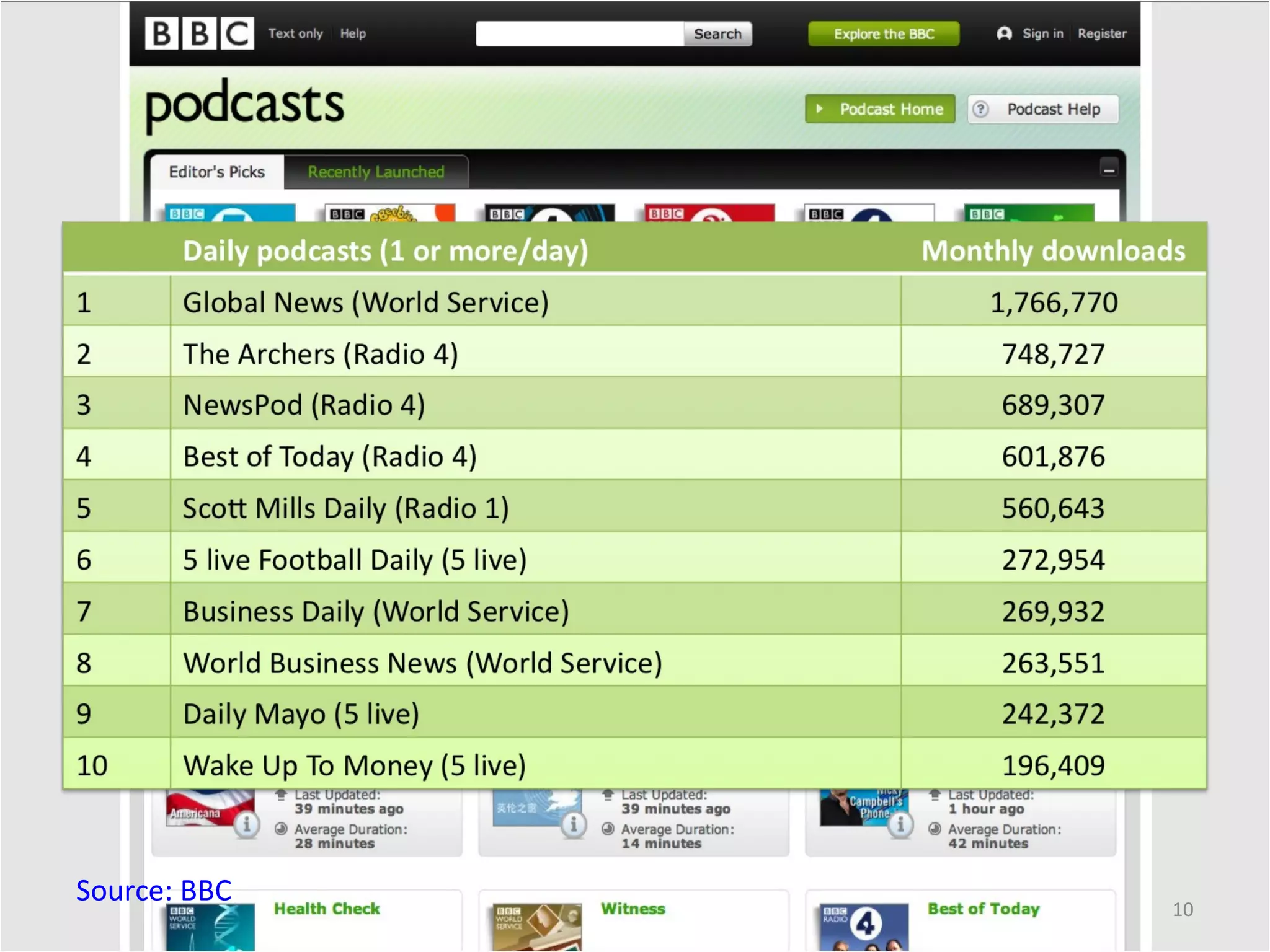1270x952 pixels.
Task: Click the Search button
Action: pos(717,34)
